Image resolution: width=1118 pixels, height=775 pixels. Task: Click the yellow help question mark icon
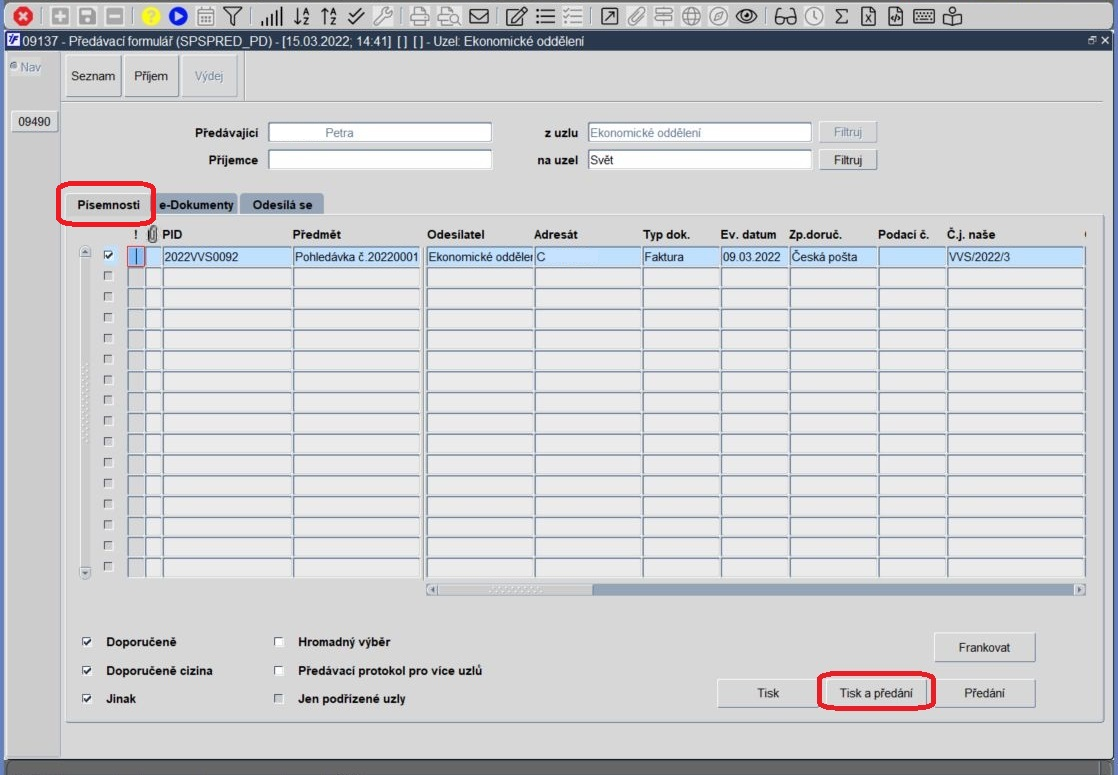150,16
